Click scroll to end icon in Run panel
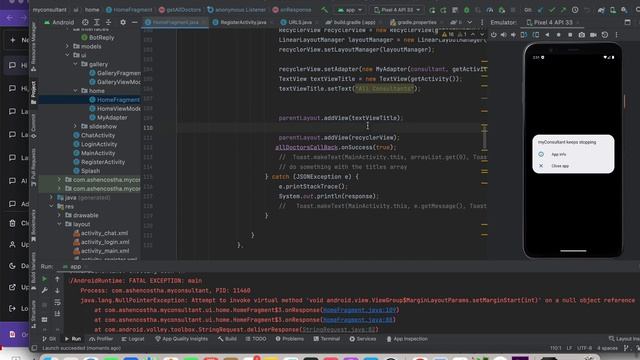The image size is (640, 360). pyautogui.click(x=57, y=313)
